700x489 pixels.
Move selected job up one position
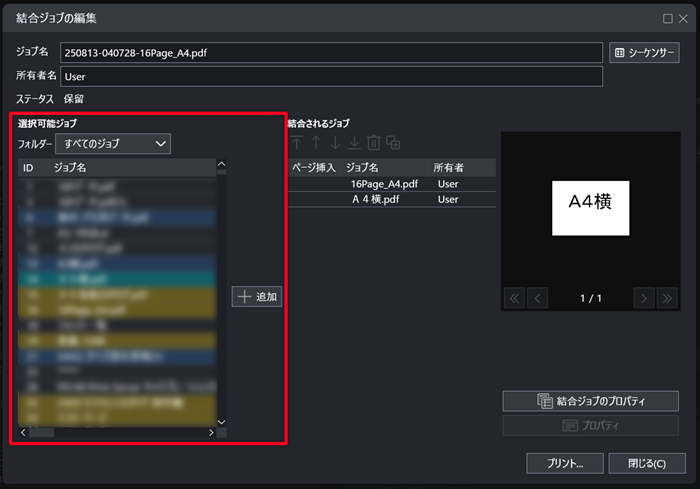[x=316, y=143]
